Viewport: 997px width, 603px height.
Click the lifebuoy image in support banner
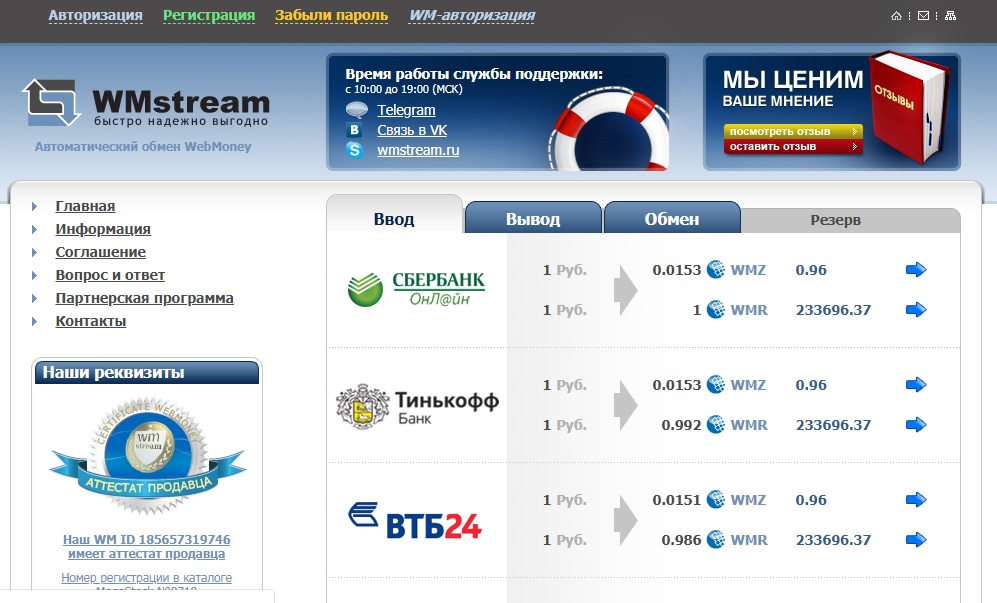[607, 129]
